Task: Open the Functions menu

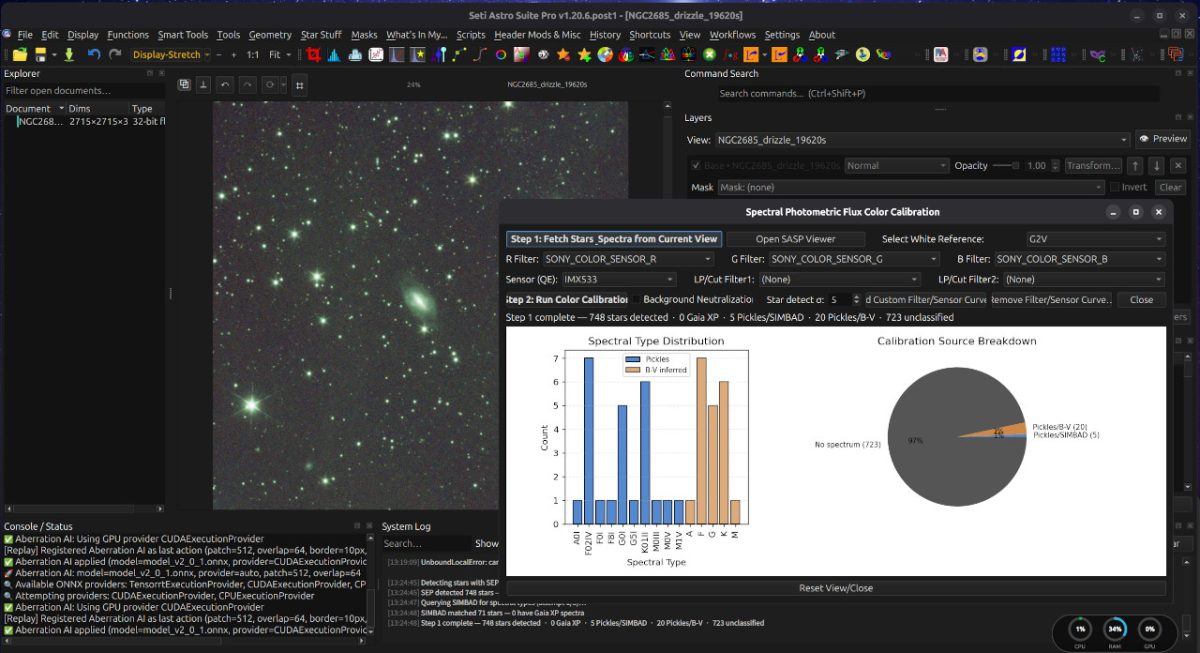Action: pyautogui.click(x=128, y=35)
